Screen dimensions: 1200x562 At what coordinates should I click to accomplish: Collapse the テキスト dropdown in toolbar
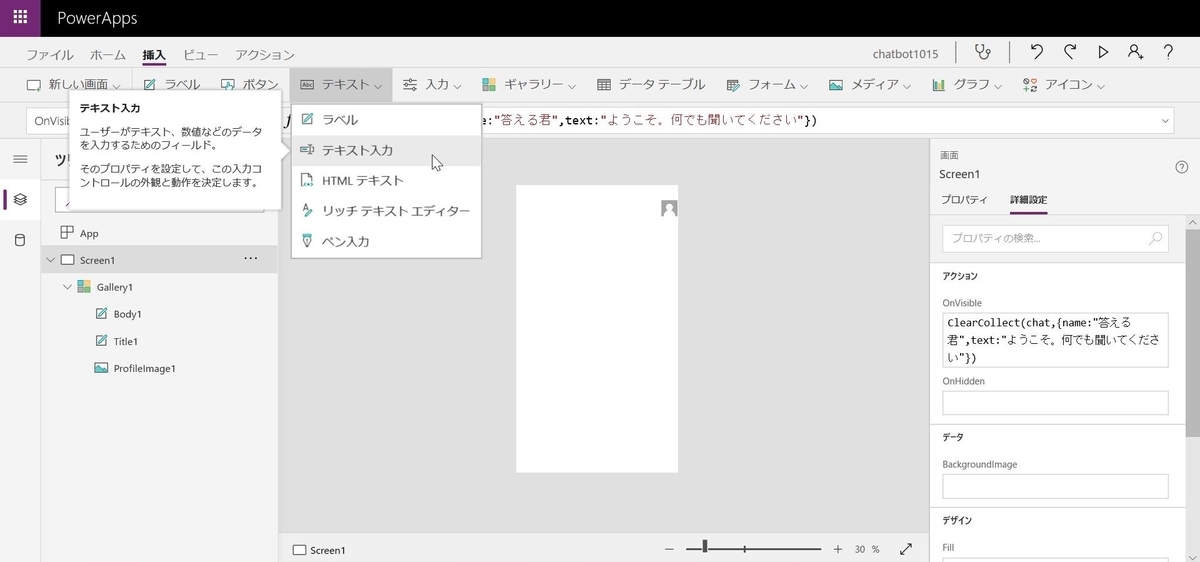pos(341,85)
